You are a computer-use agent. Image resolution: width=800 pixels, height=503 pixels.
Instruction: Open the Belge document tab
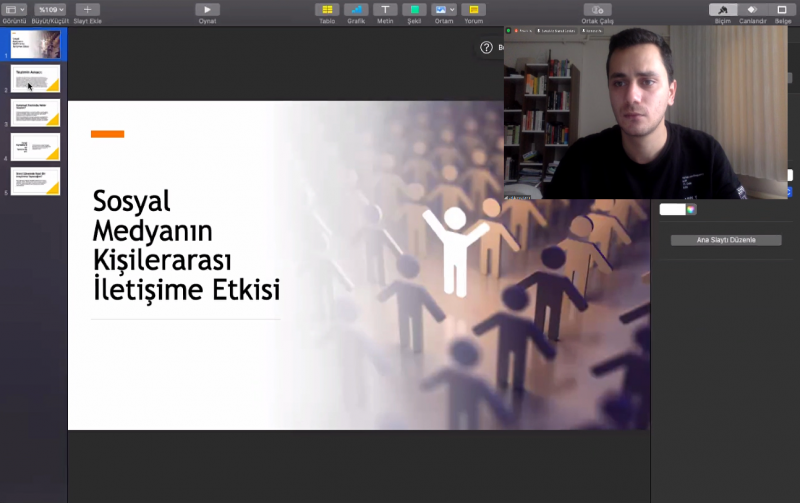(x=783, y=10)
